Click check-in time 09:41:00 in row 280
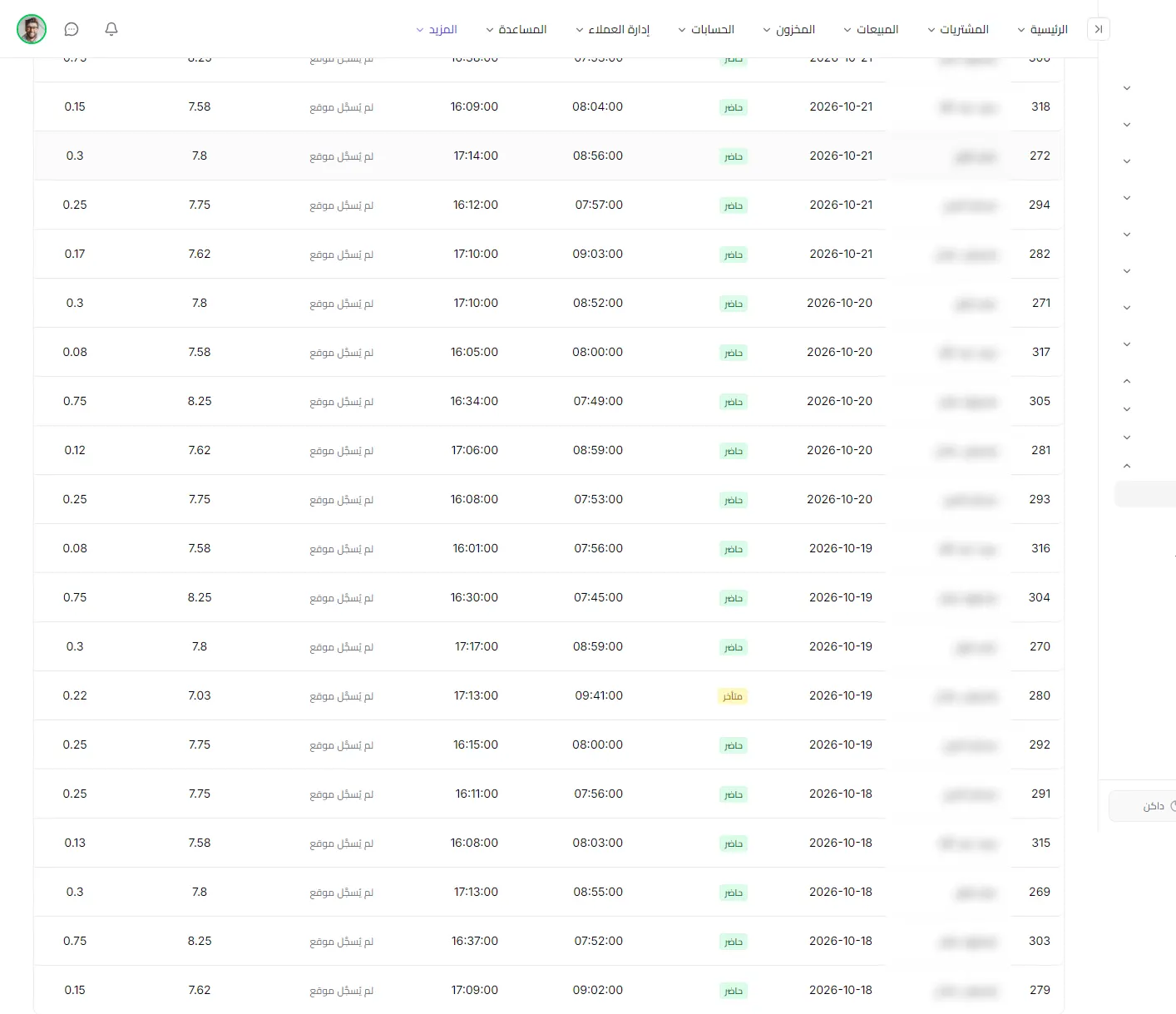Viewport: 1176px width, 1014px height. tap(599, 695)
